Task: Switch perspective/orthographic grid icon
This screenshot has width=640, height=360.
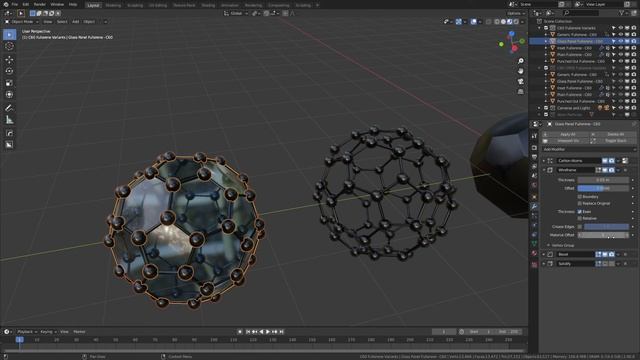Action: pyautogui.click(x=521, y=92)
